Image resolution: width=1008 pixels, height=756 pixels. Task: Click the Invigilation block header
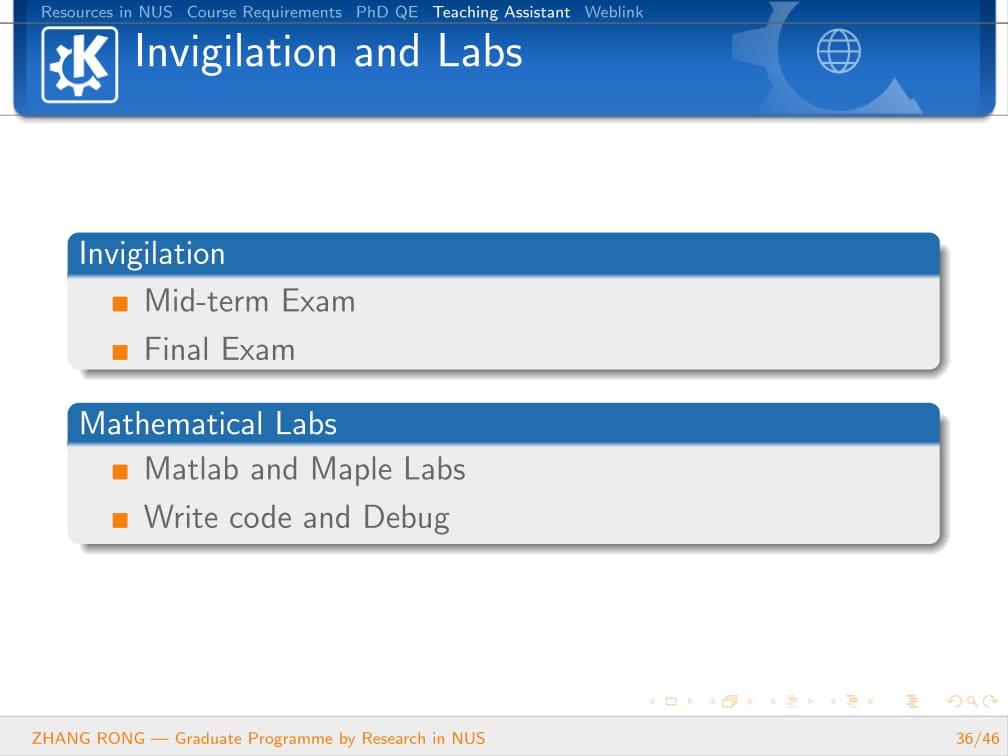[503, 254]
